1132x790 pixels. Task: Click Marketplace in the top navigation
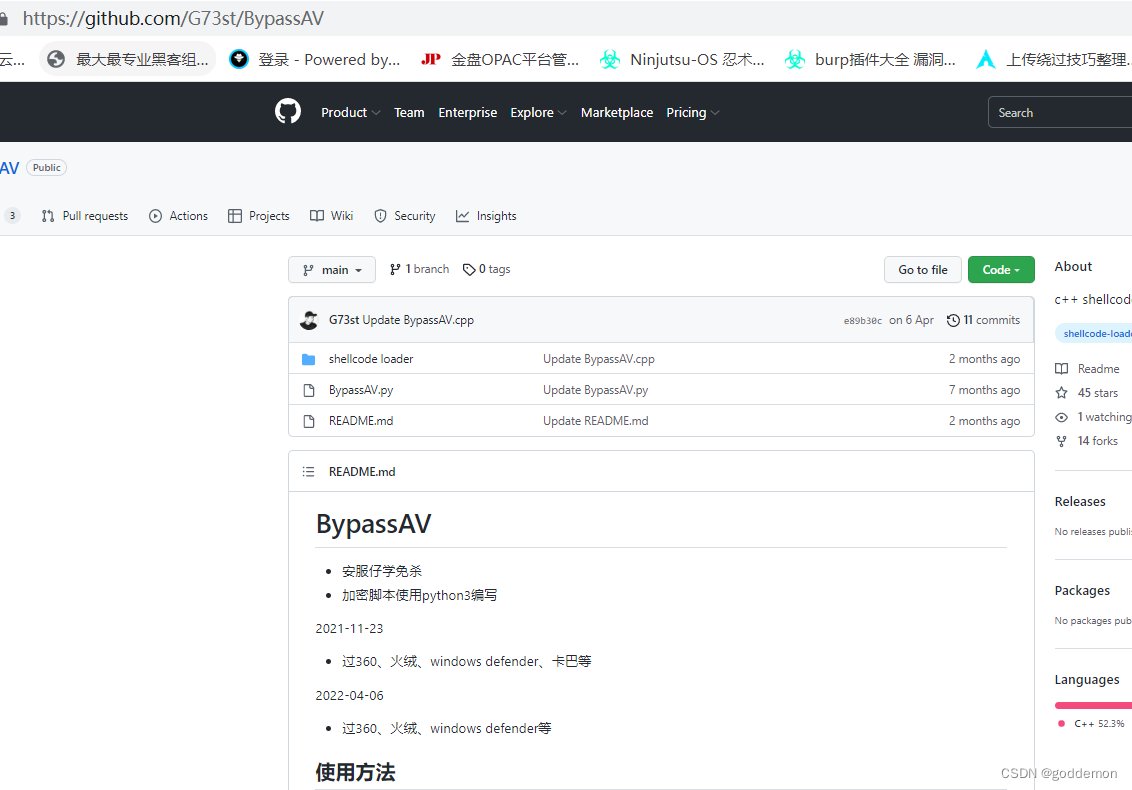tap(617, 113)
